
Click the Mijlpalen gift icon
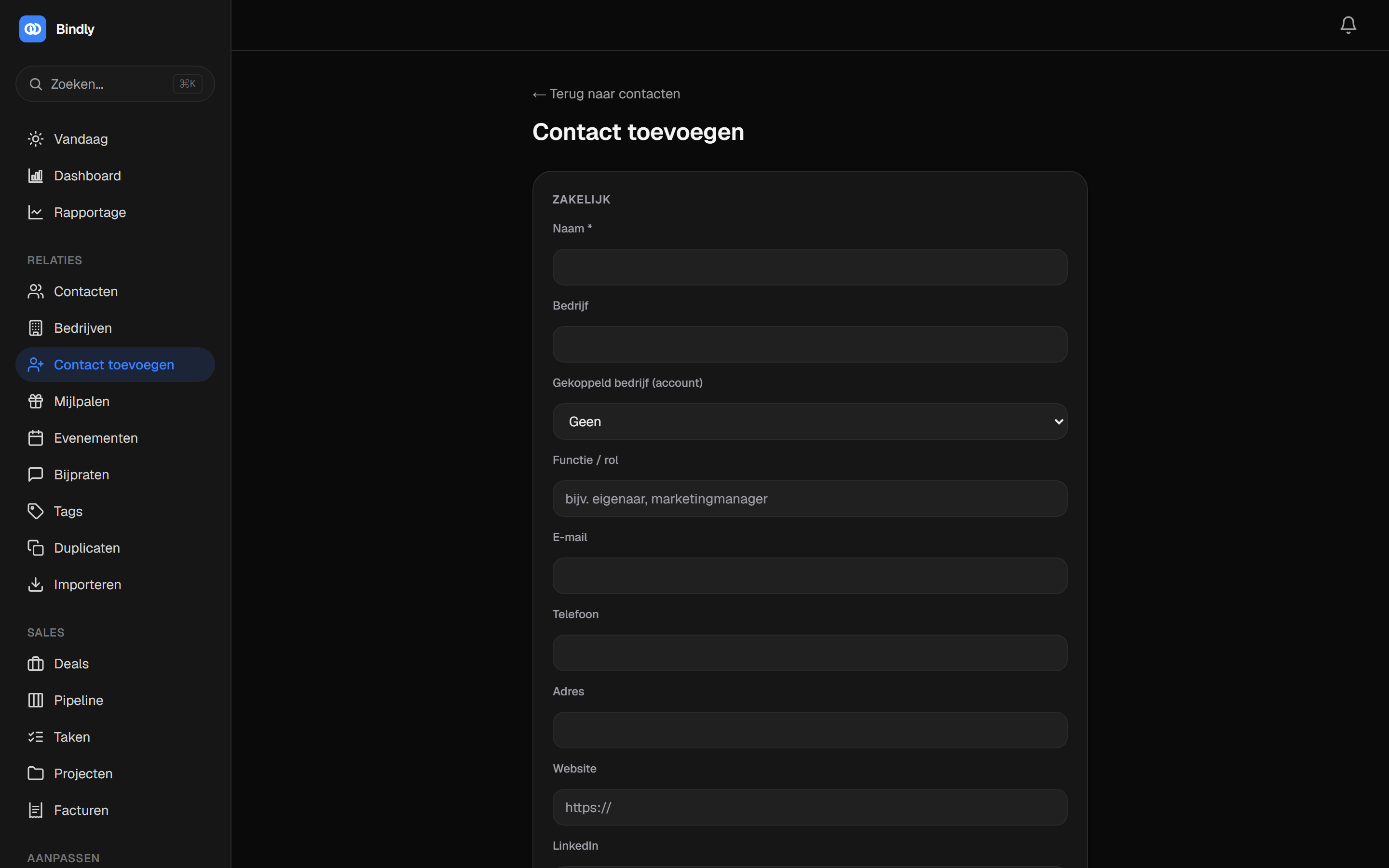[x=36, y=402]
